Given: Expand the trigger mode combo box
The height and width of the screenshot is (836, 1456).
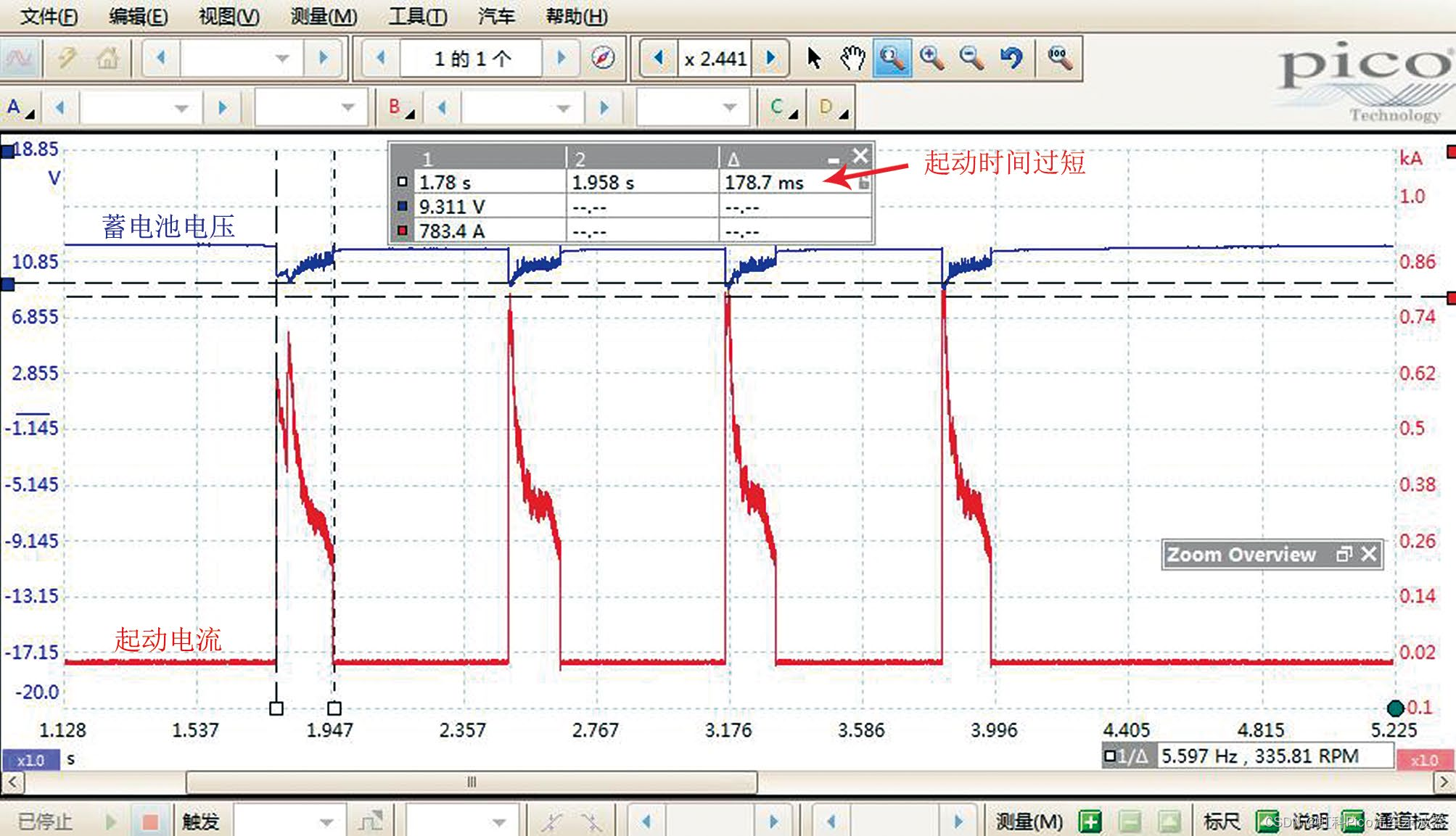Looking at the screenshot, I should tap(326, 821).
